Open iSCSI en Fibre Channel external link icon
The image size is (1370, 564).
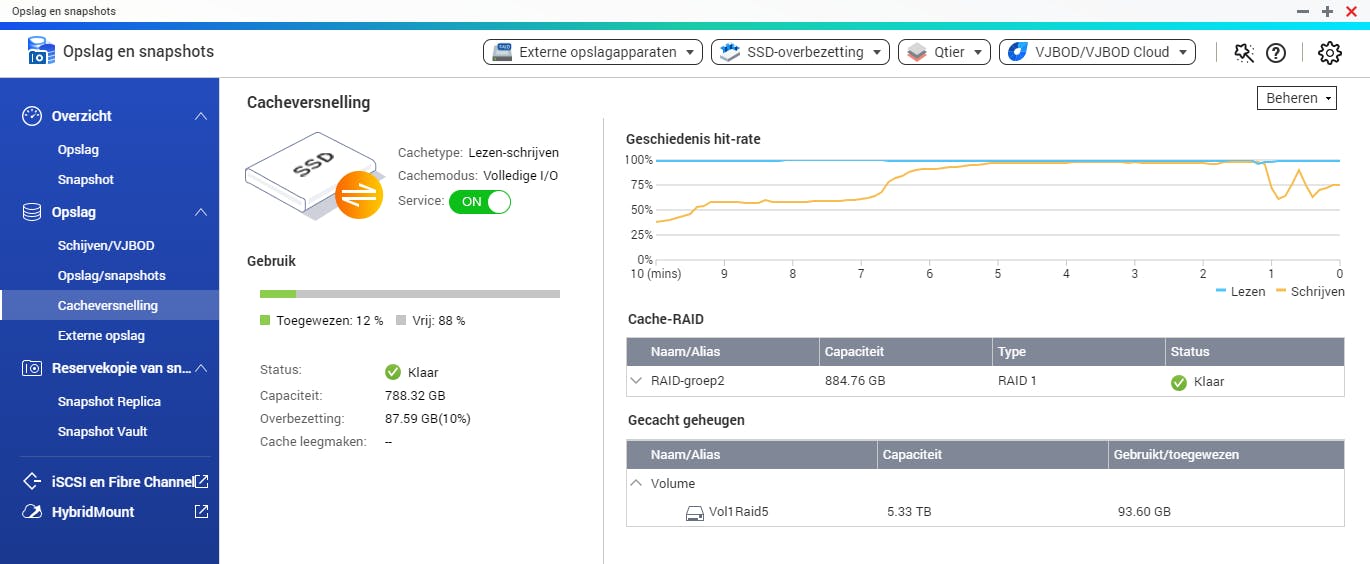pyautogui.click(x=202, y=482)
